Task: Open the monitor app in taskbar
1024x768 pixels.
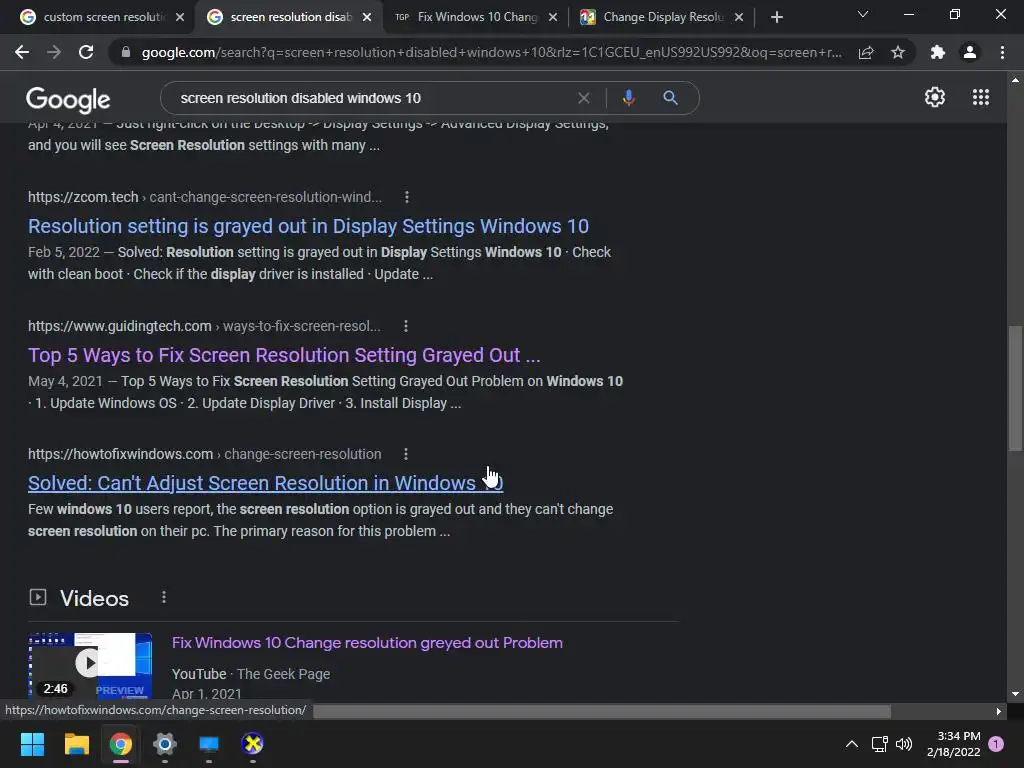Action: point(209,744)
